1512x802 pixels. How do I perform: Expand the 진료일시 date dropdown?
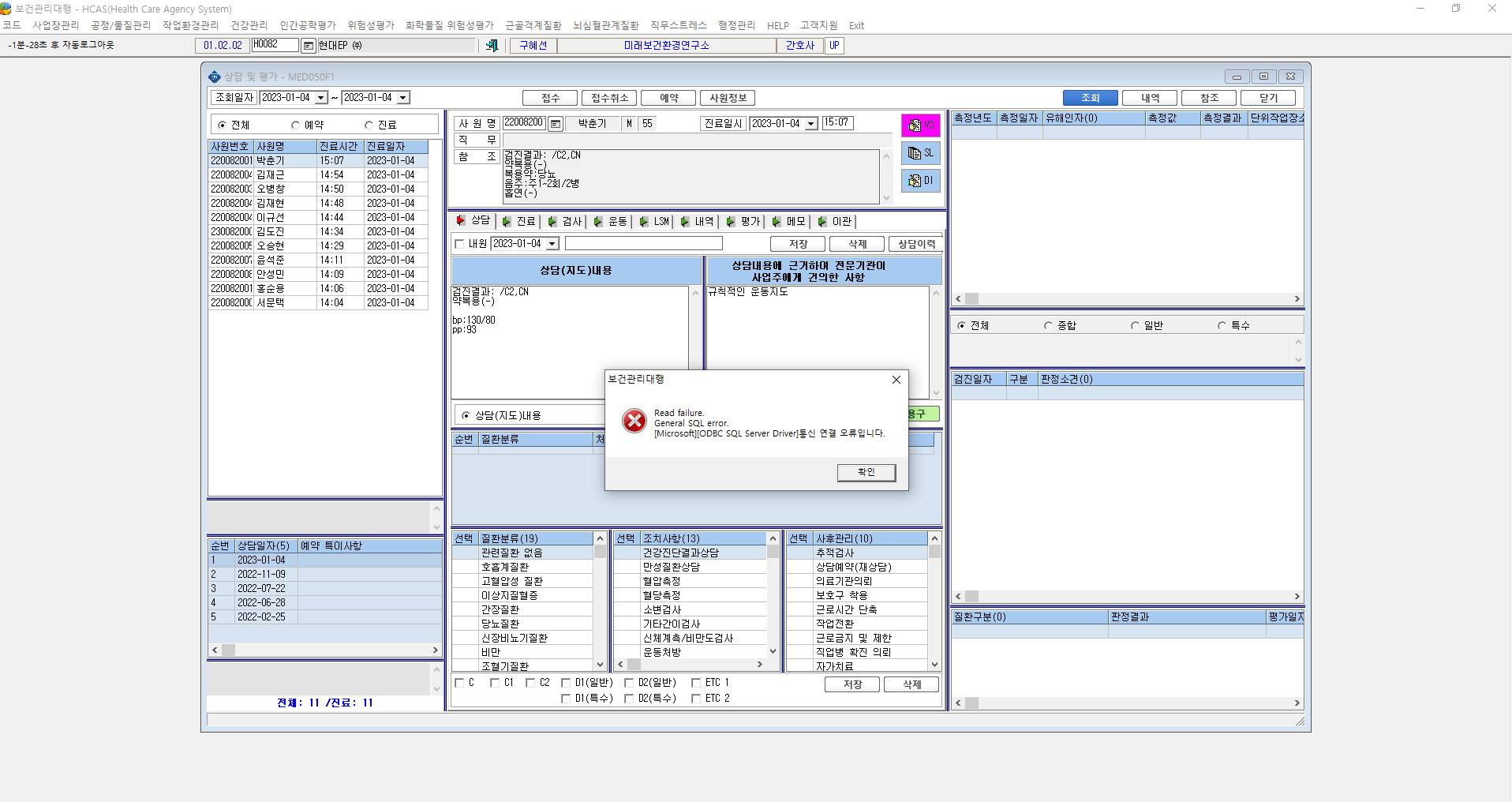811,124
